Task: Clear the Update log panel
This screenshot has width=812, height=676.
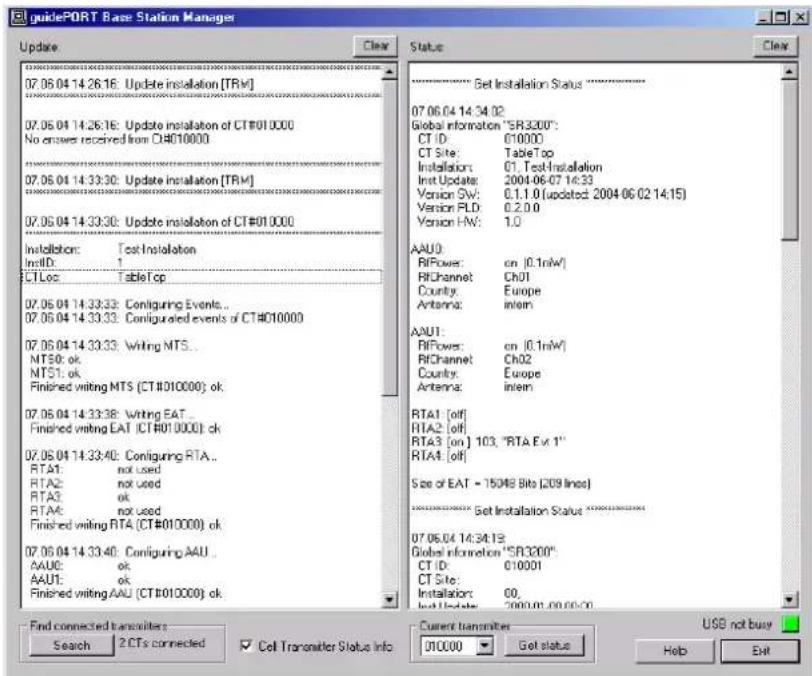Action: pyautogui.click(x=375, y=46)
